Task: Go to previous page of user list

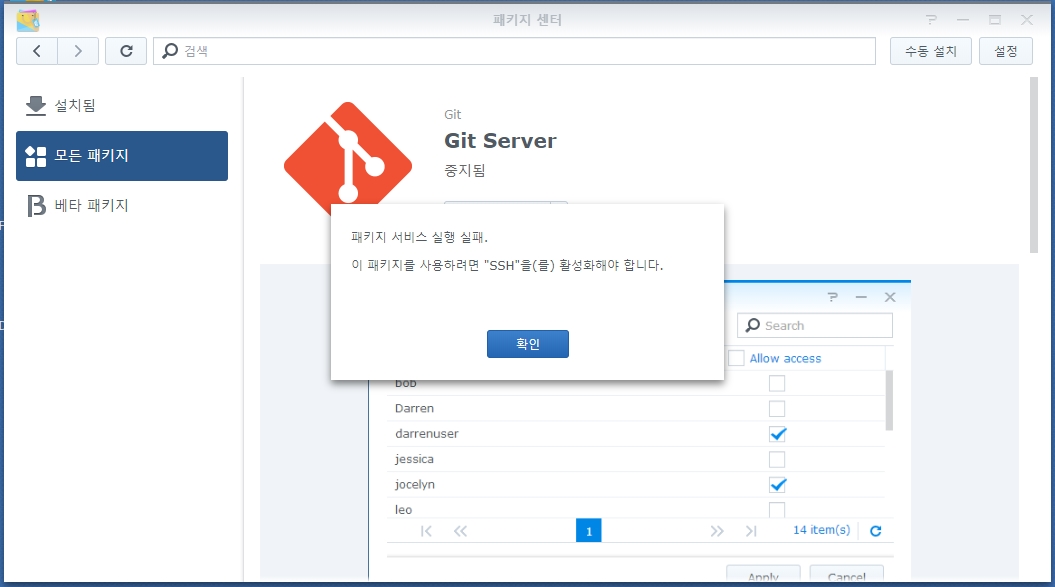Action: pyautogui.click(x=460, y=531)
